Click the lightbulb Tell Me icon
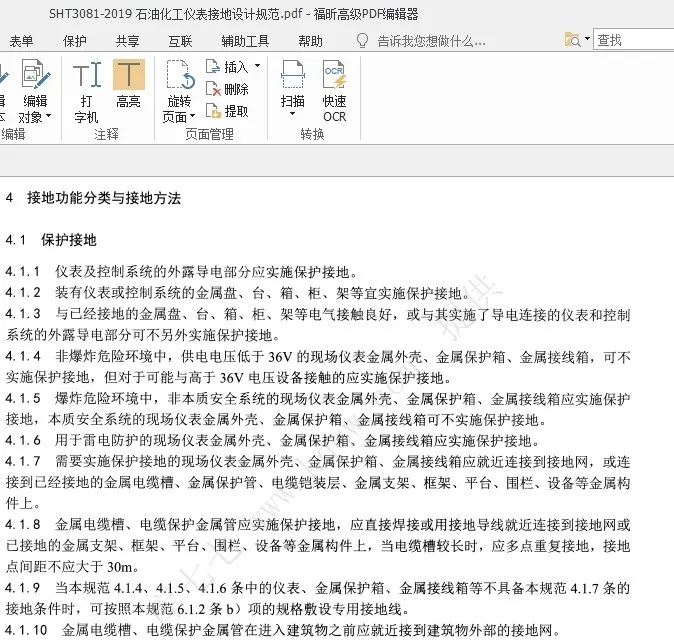The image size is (674, 643). click(x=362, y=41)
